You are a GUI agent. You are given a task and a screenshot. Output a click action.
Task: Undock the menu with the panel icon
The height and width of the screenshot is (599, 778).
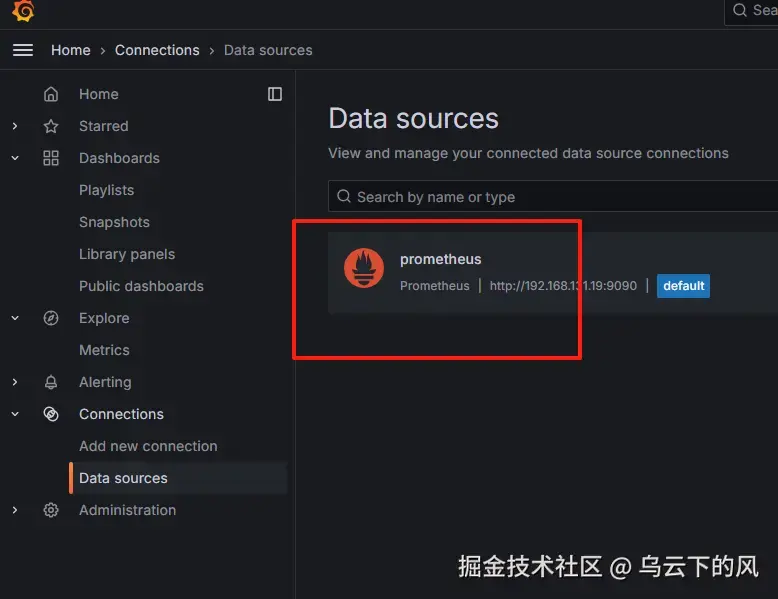pos(275,94)
